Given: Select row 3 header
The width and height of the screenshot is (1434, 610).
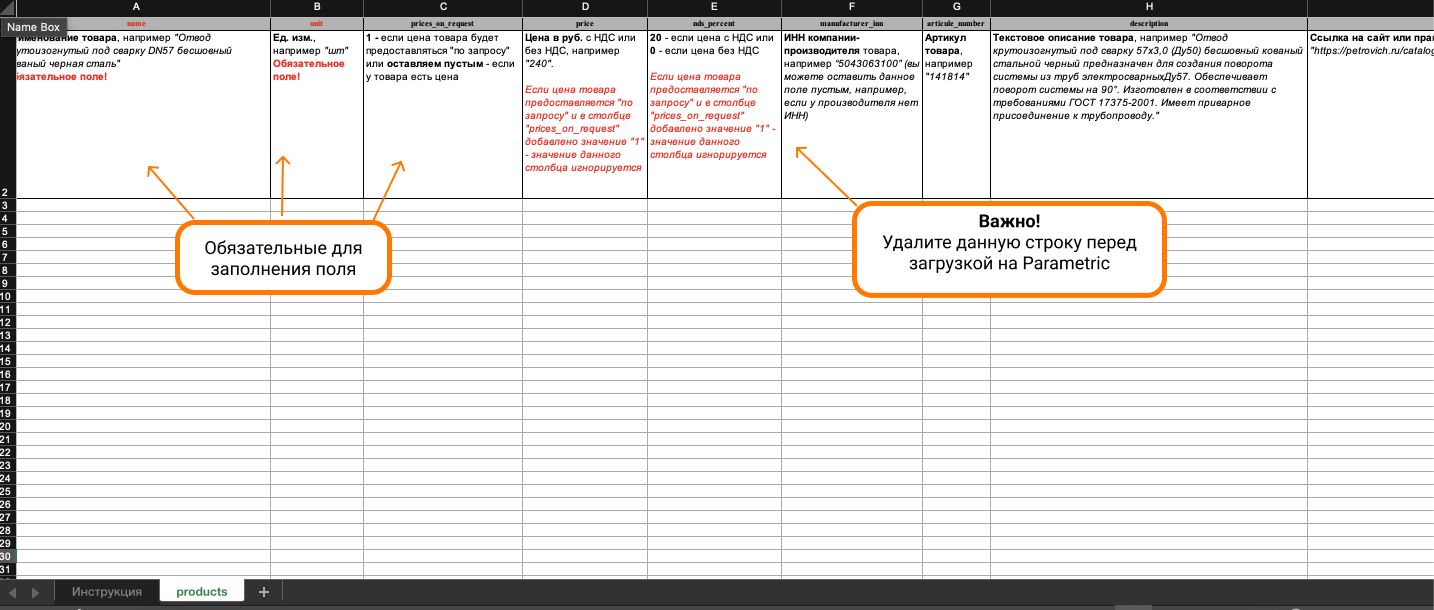Looking at the screenshot, I should point(8,205).
